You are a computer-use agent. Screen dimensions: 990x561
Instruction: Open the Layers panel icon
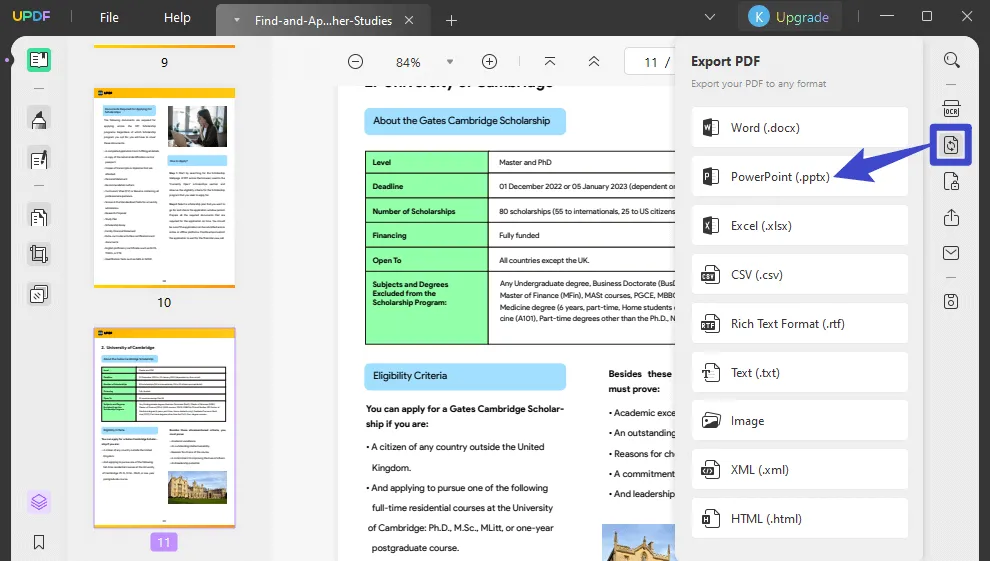pos(39,502)
